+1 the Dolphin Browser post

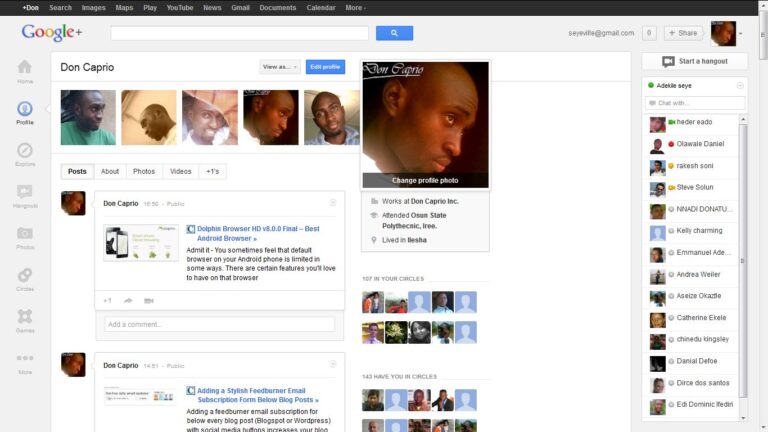[108, 300]
